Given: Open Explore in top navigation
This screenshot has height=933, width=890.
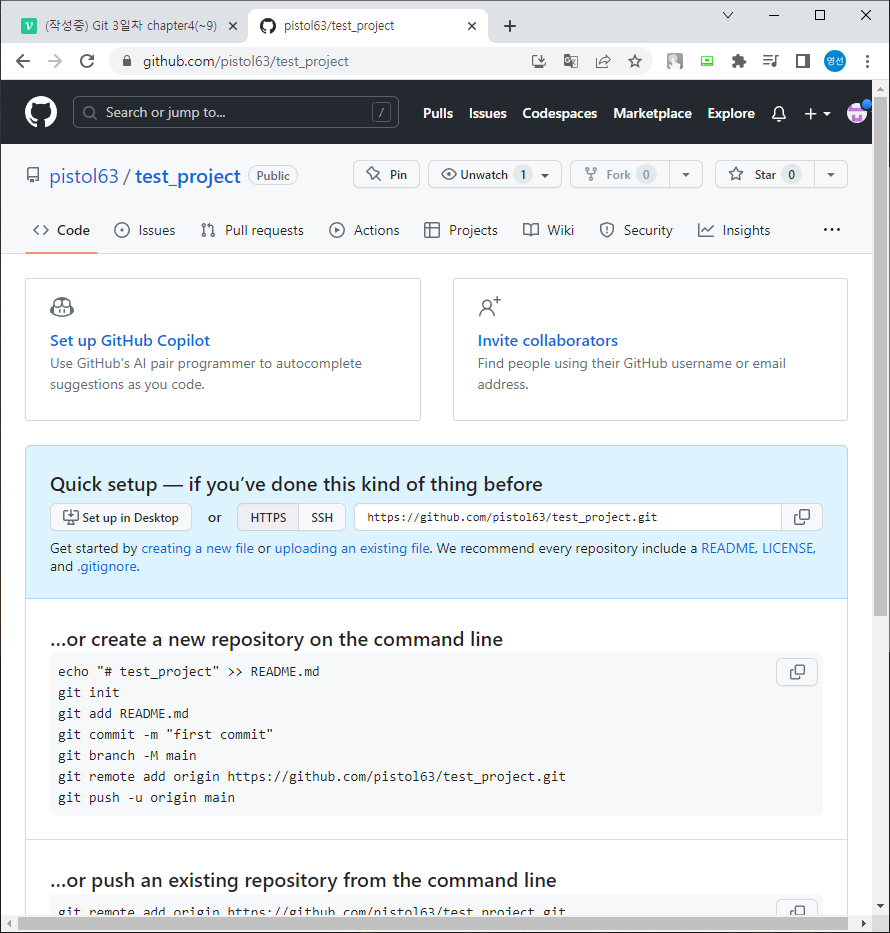Looking at the screenshot, I should tap(731, 113).
